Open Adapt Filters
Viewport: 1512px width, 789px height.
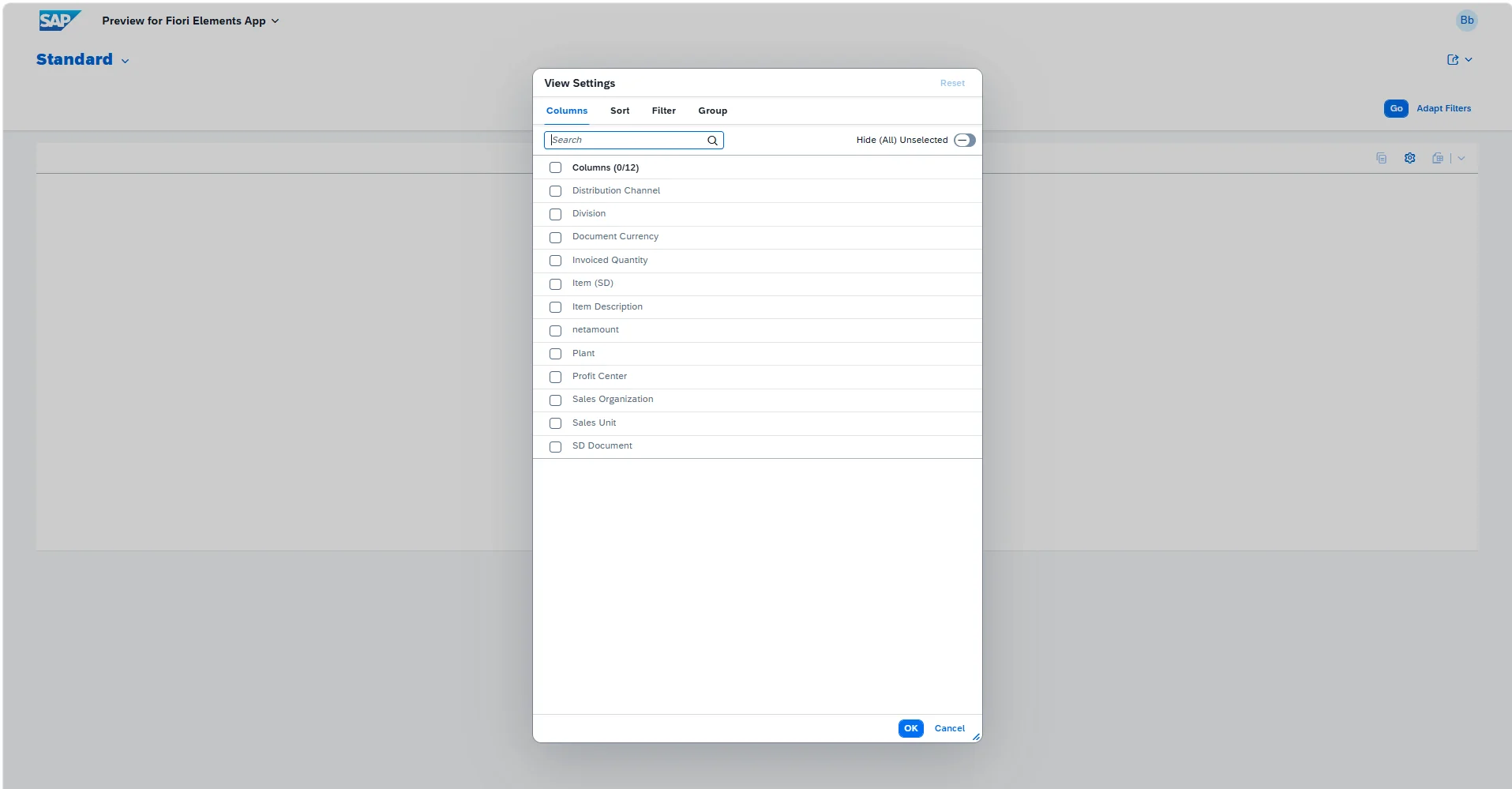pyautogui.click(x=1443, y=109)
